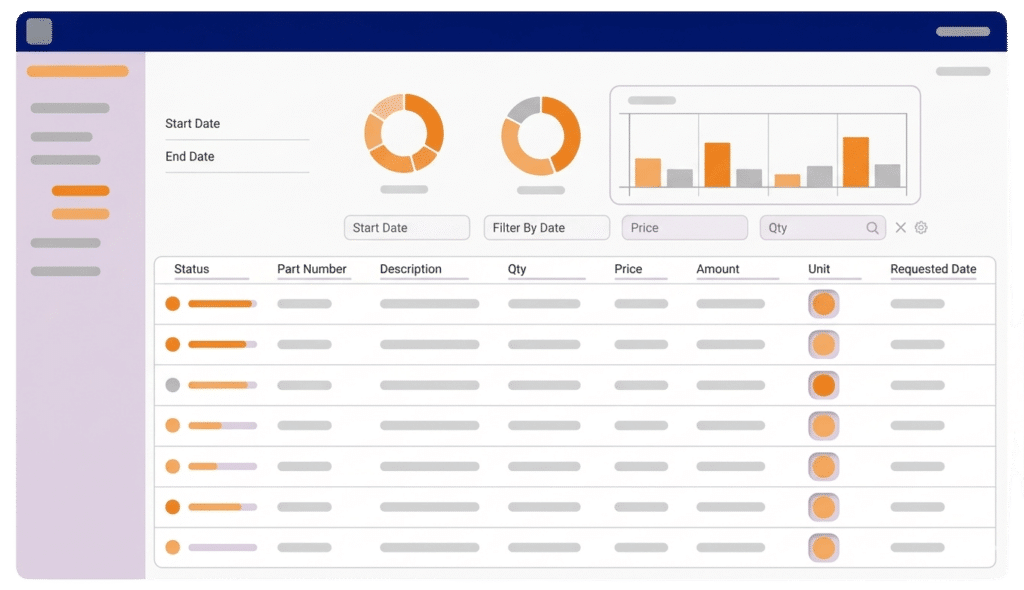Select the darkest Unit icon in third row
This screenshot has width=1024, height=590.
coord(824,385)
